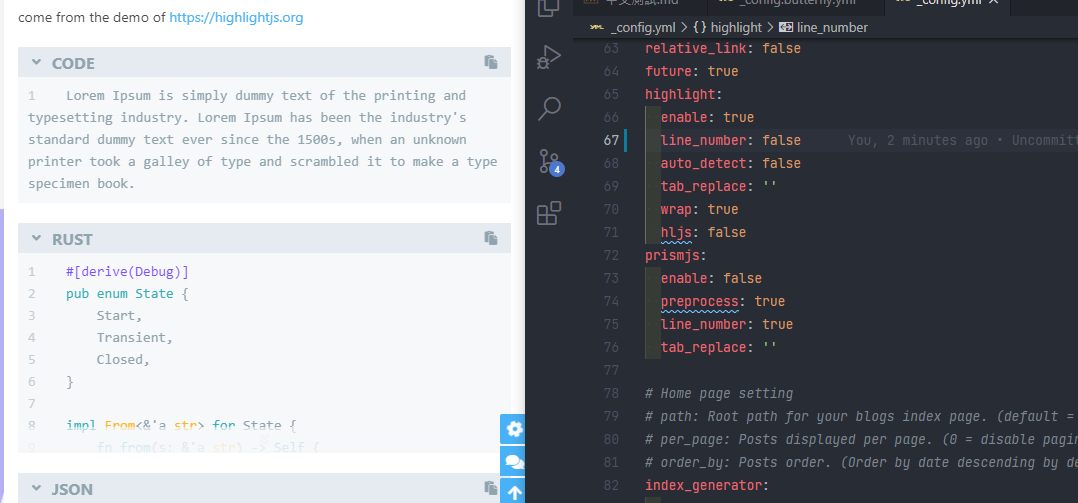Click 'enable: false' on line 73
This screenshot has width=1078, height=503.
pos(711,278)
